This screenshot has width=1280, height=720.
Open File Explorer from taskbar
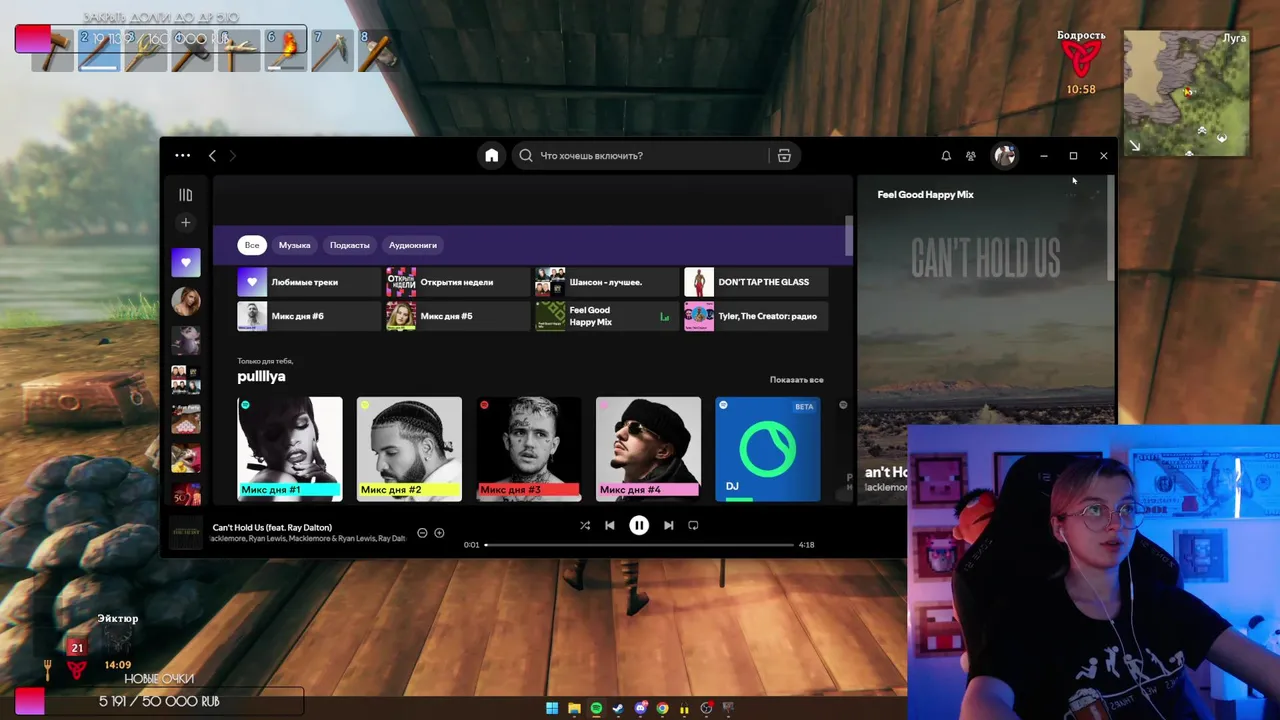[x=574, y=708]
